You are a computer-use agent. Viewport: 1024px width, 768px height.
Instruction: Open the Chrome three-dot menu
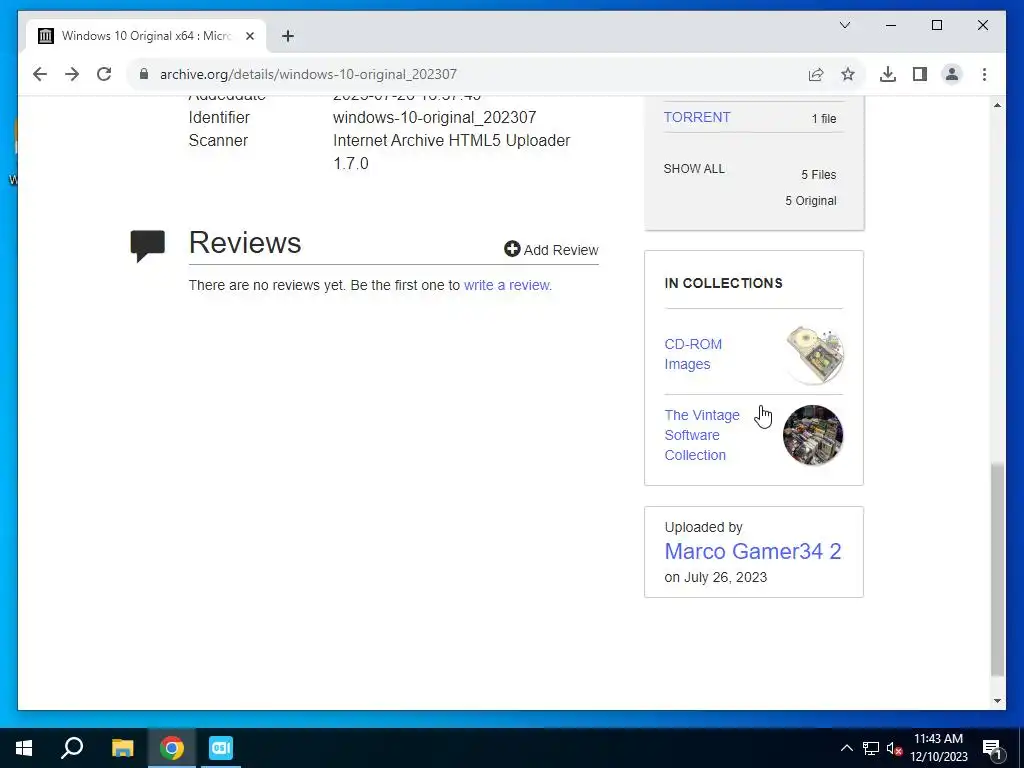click(984, 74)
